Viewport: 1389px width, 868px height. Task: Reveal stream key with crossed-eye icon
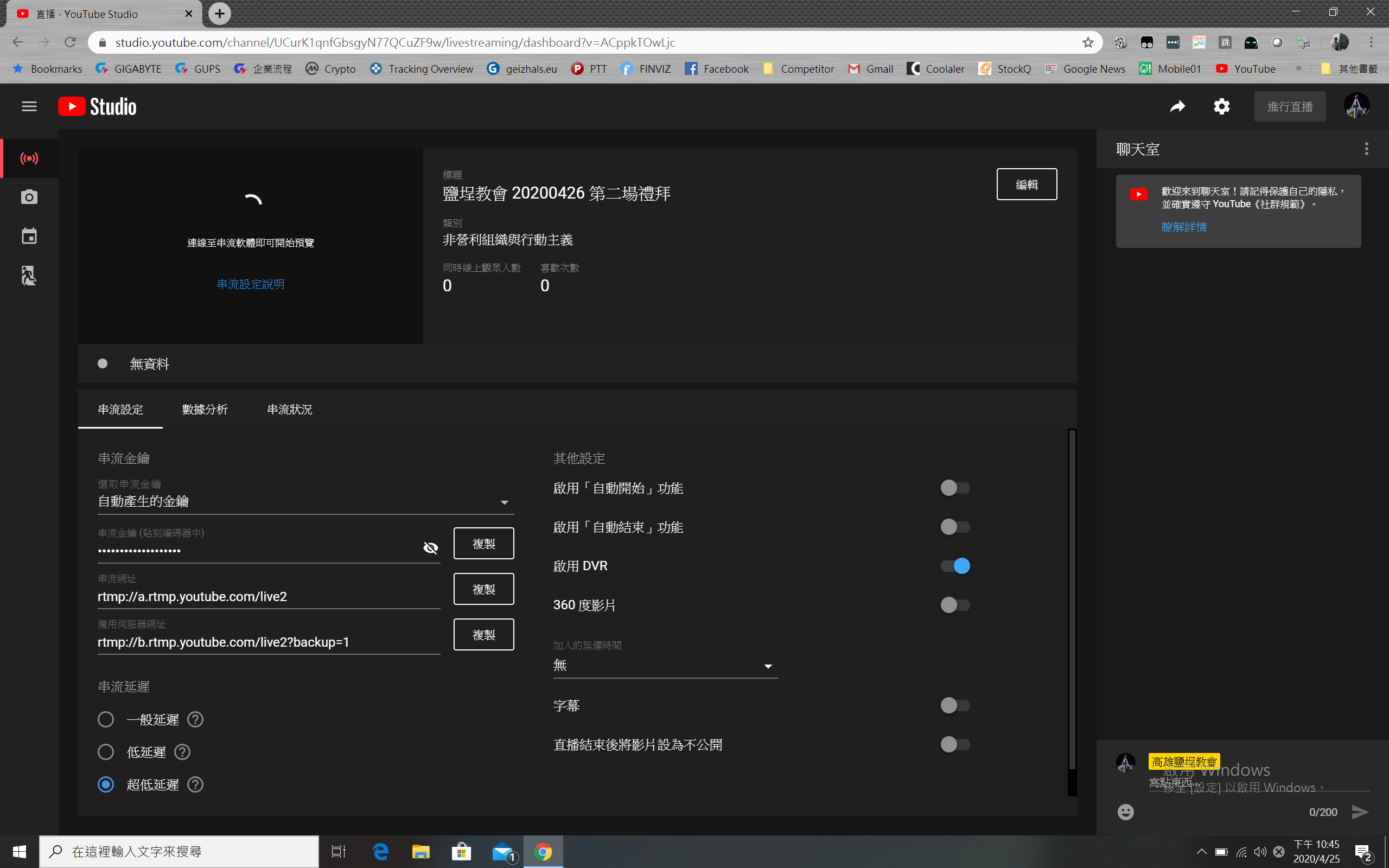point(430,548)
